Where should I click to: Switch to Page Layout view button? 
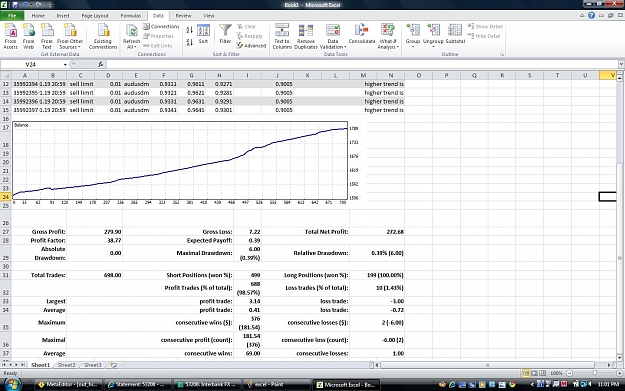pyautogui.click(x=534, y=373)
